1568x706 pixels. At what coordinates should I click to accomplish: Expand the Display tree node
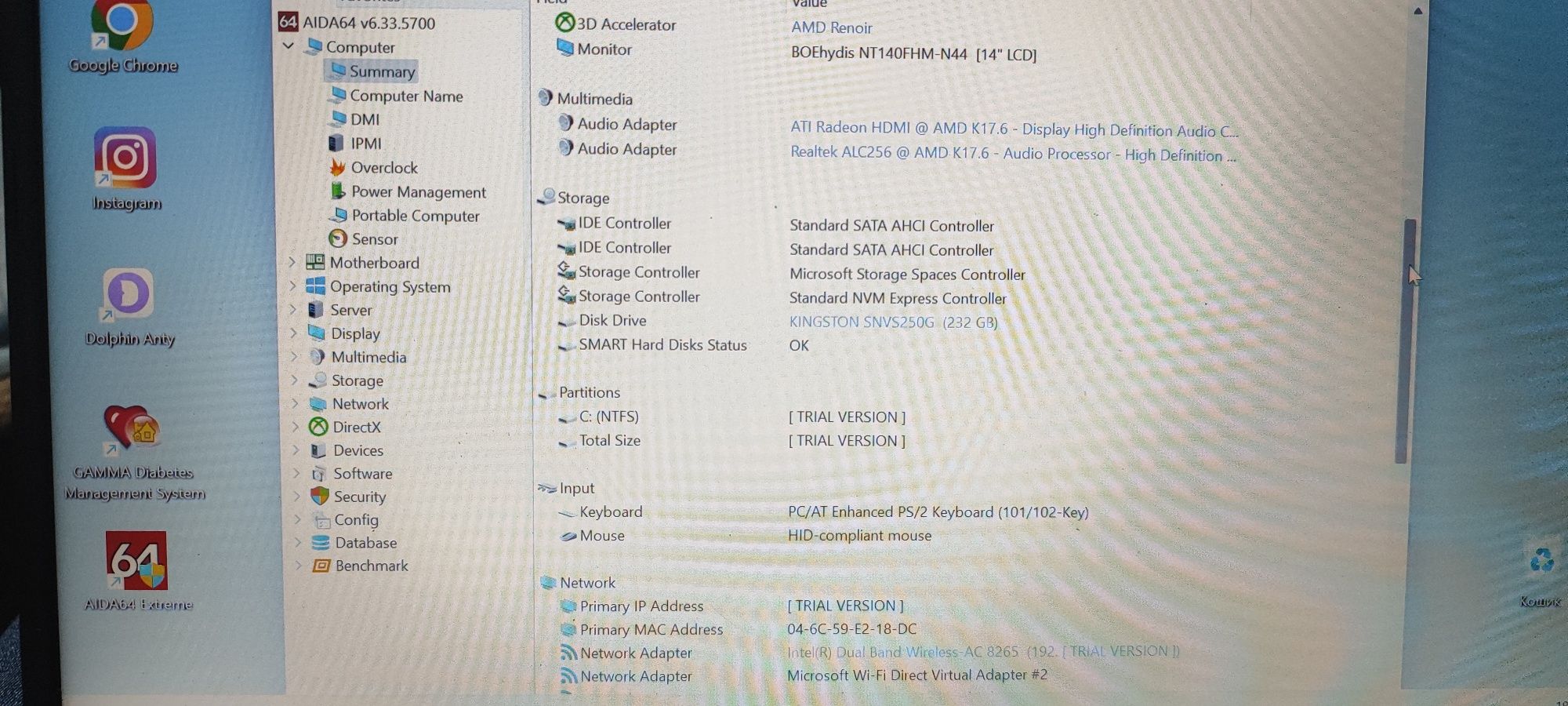(x=293, y=333)
